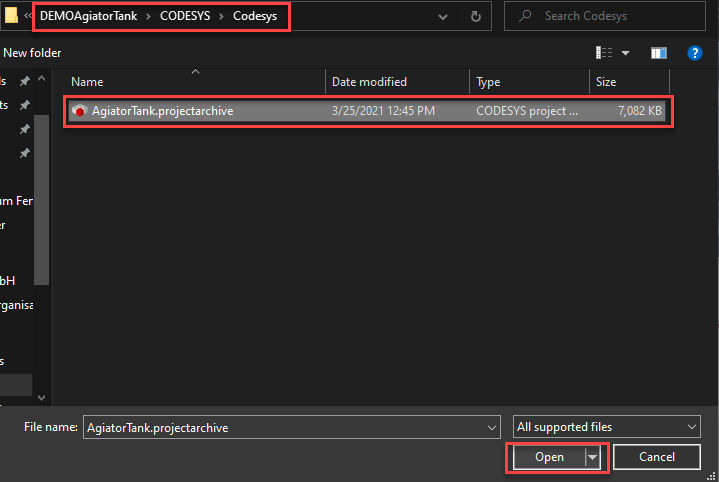719x482 pixels.
Task: Open the arrow between DEMOAgiatorTank and CODESYS
Action: 148,17
